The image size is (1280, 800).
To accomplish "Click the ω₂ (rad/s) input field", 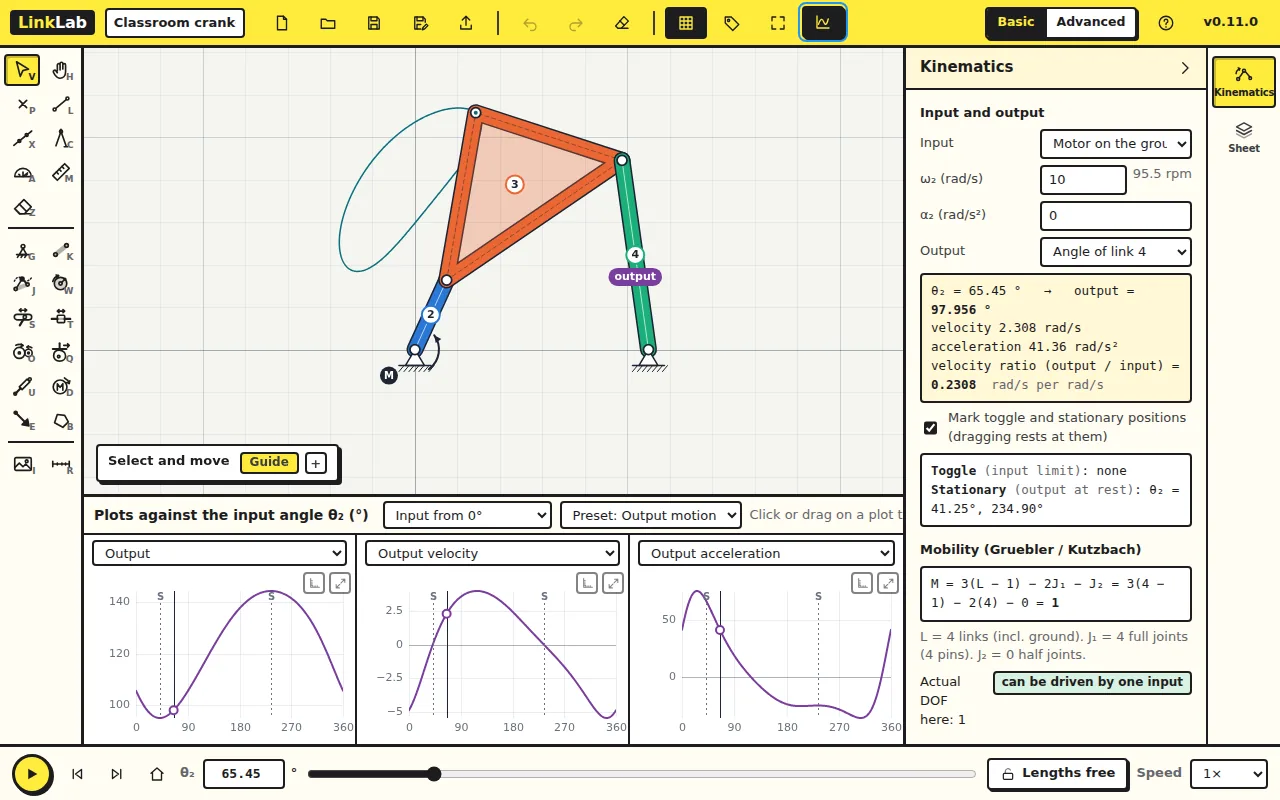I will click(x=1083, y=180).
